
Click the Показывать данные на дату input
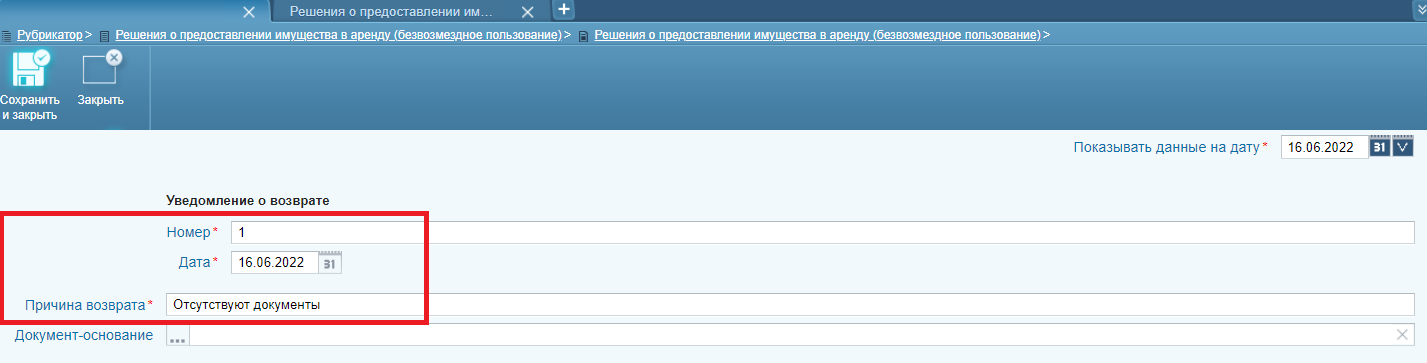click(1324, 146)
